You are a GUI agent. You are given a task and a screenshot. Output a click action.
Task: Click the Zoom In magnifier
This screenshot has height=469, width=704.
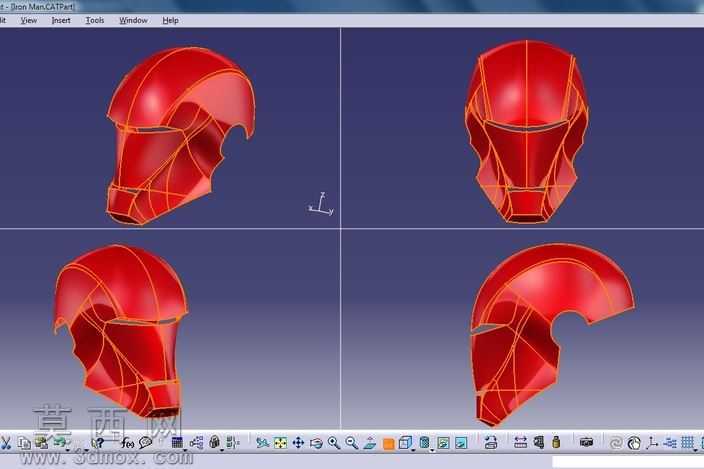click(334, 443)
